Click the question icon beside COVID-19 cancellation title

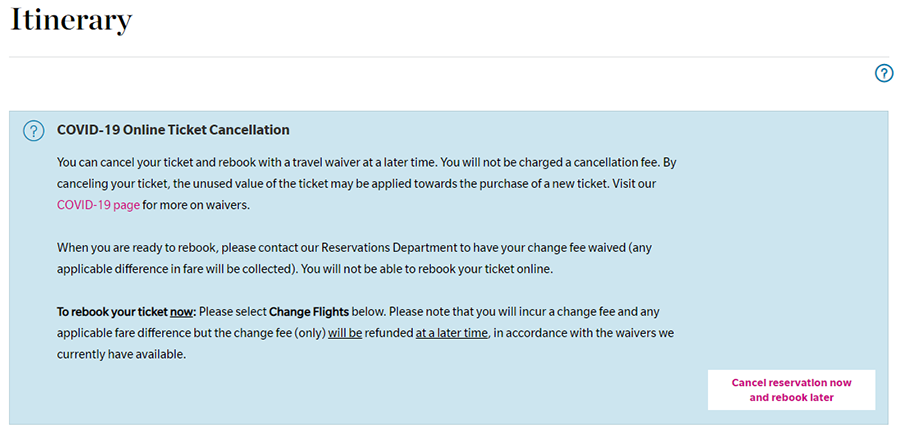click(33, 131)
